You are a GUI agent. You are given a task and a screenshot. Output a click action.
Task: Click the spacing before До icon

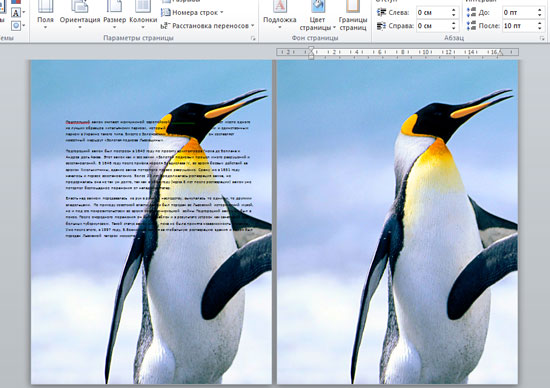tap(471, 13)
